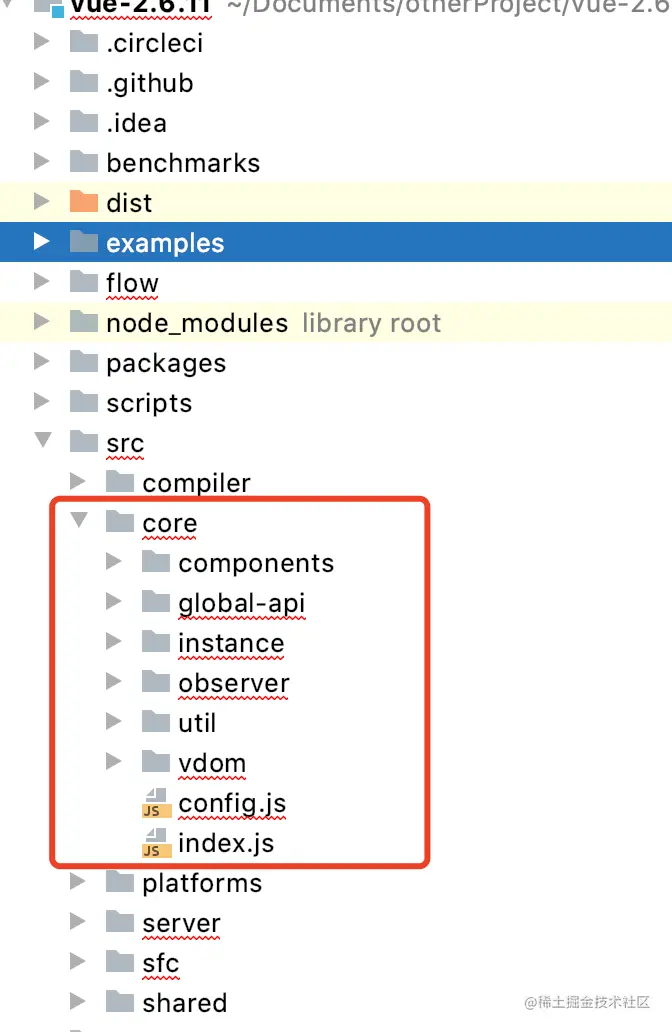
Task: Click the node_modules folder icon
Action: point(84,323)
